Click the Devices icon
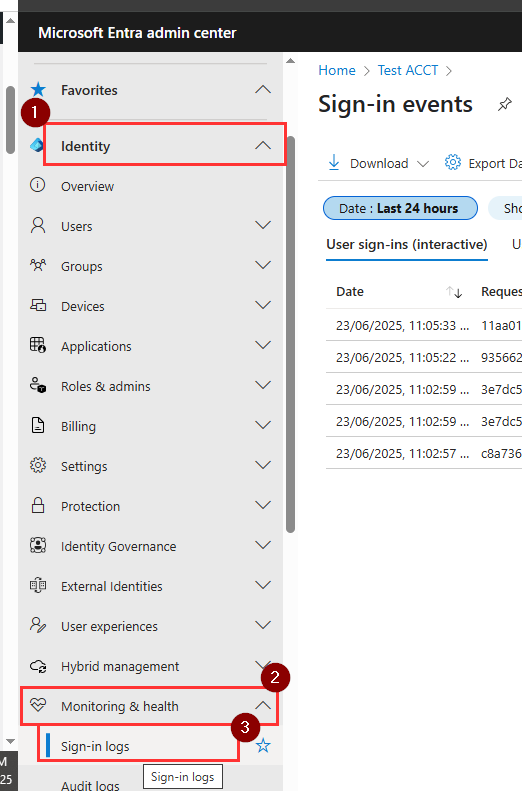 pyautogui.click(x=38, y=305)
